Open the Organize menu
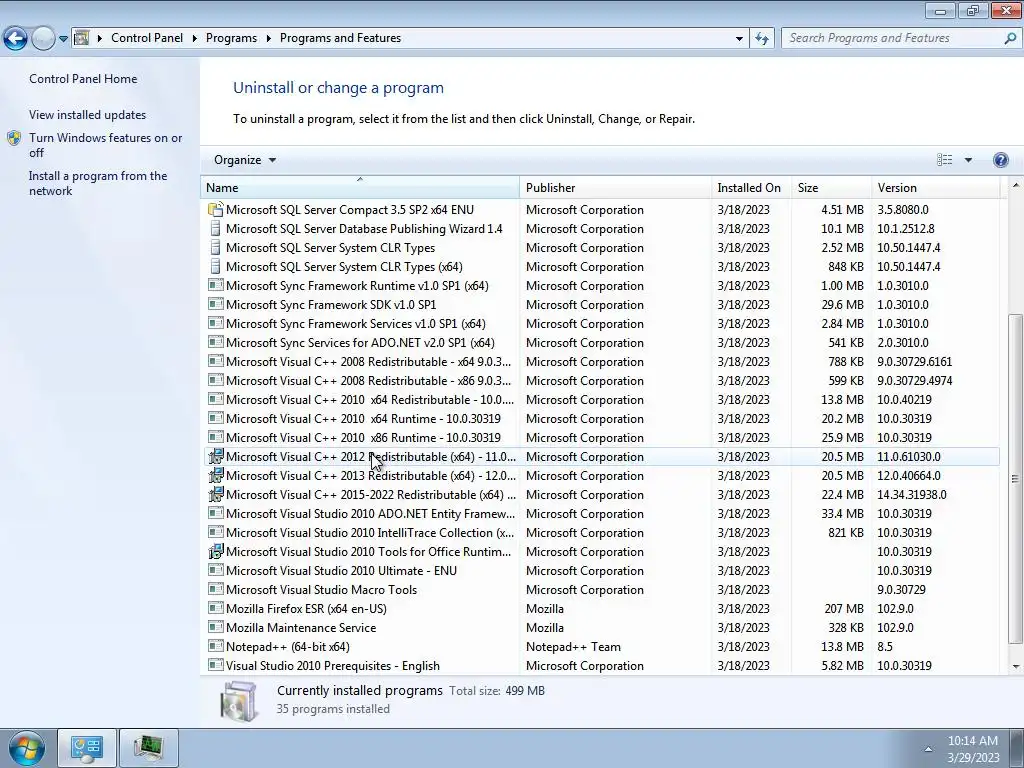The height and width of the screenshot is (768, 1024). click(x=245, y=160)
